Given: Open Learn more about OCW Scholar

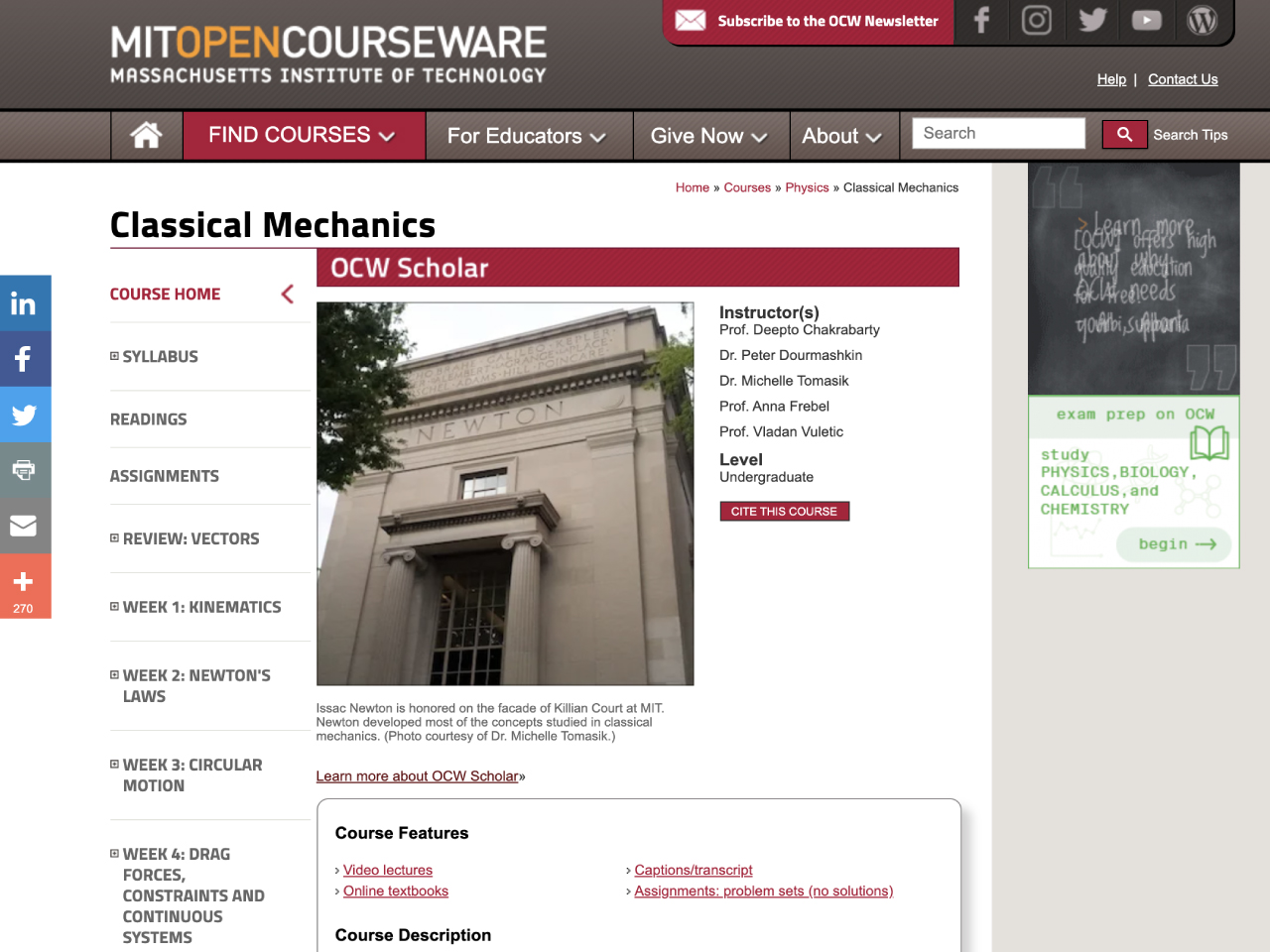Looking at the screenshot, I should click(418, 776).
